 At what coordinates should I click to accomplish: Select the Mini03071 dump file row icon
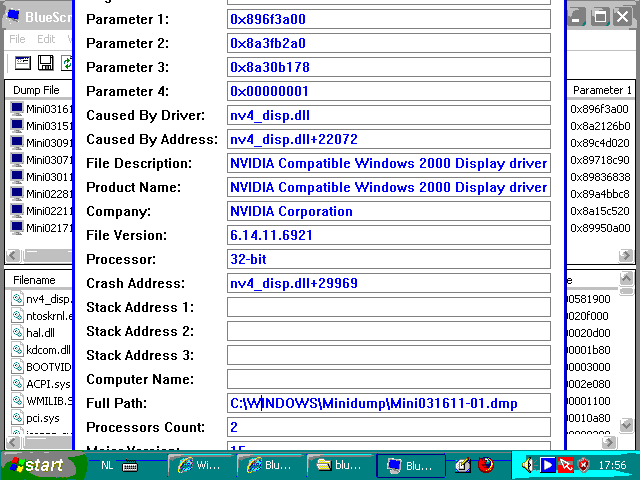[x=17, y=160]
